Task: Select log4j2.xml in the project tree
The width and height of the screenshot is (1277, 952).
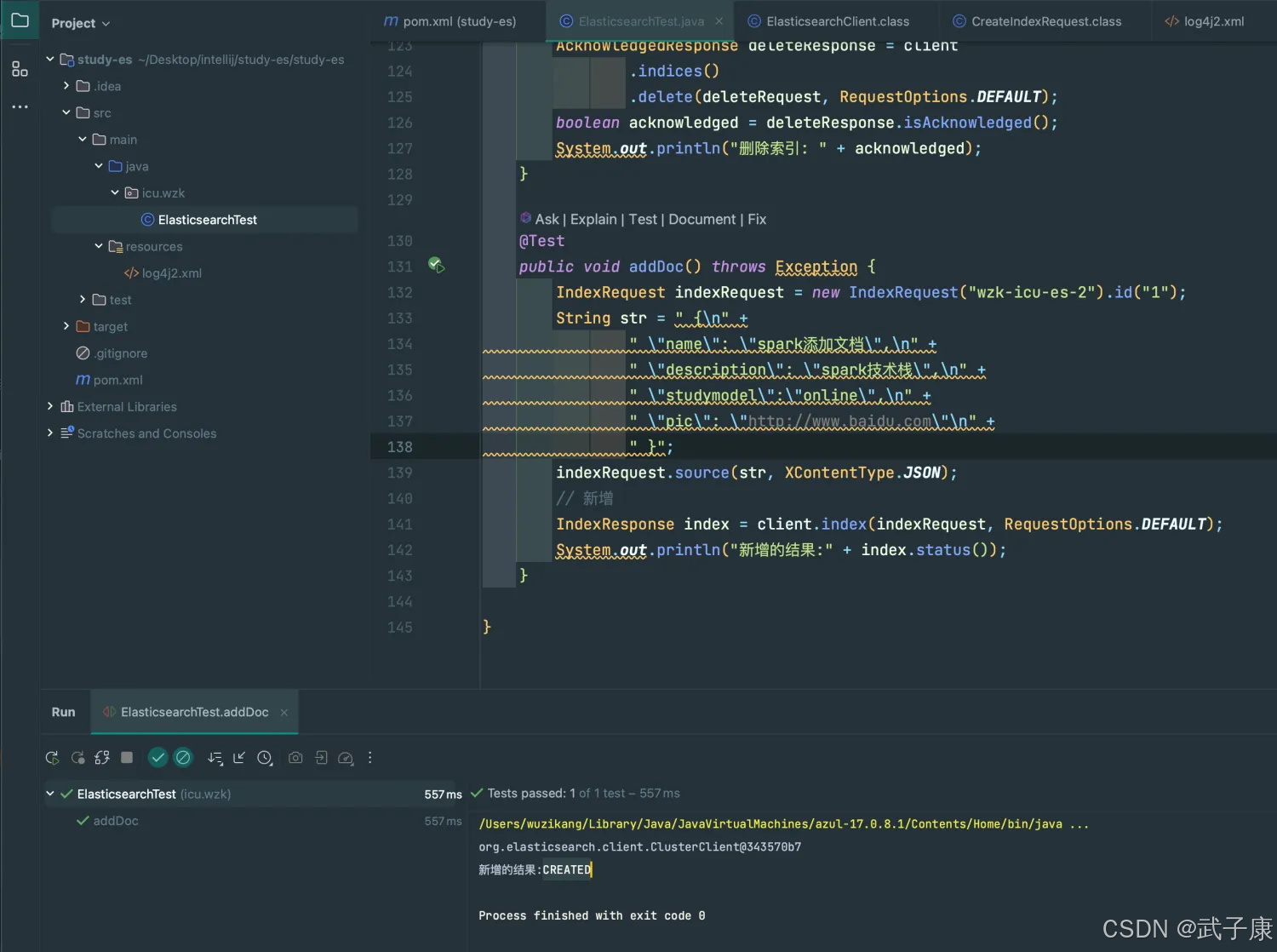Action: (171, 273)
